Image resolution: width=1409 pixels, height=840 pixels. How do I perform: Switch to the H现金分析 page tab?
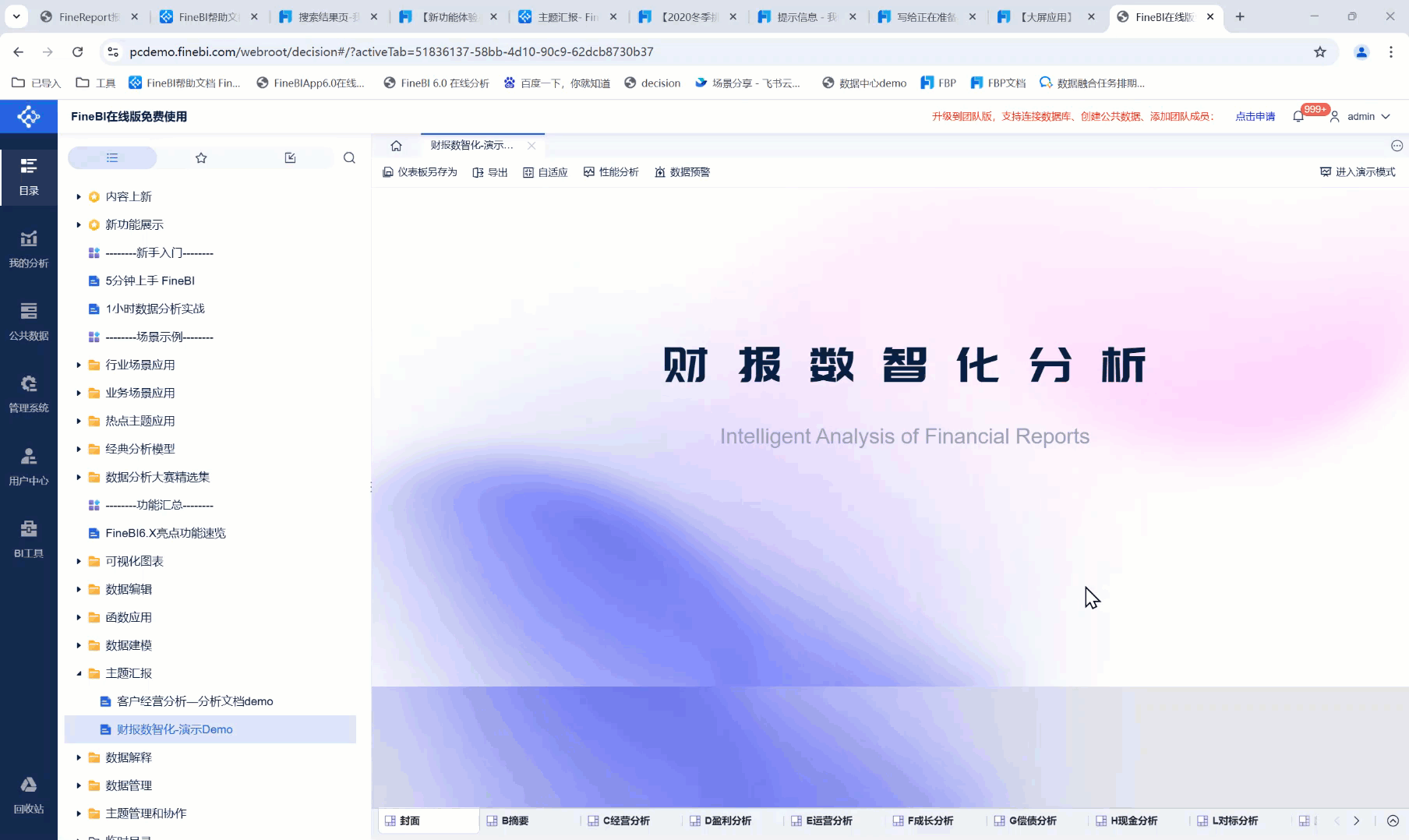(1126, 821)
